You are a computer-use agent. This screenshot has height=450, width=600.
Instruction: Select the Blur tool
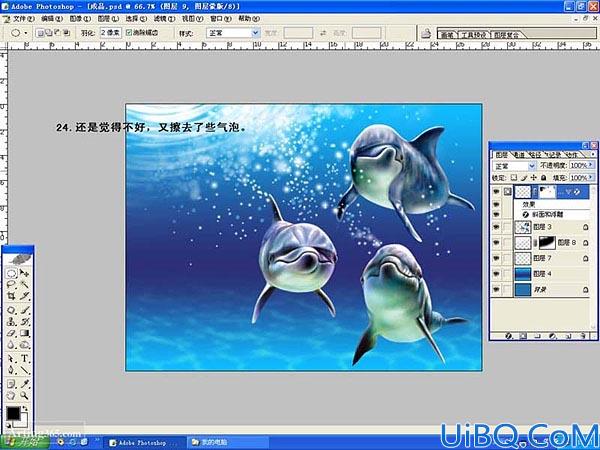click(11, 344)
